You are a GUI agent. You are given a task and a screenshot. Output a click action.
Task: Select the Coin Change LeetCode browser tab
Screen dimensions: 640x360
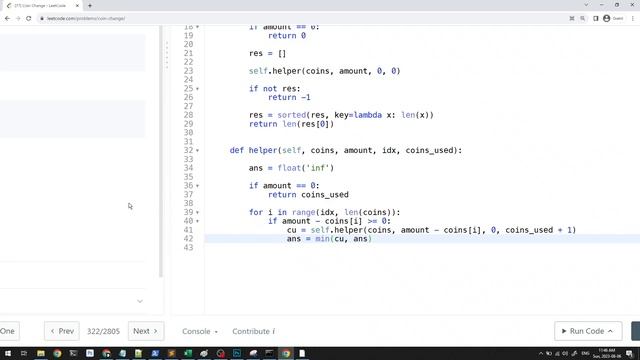(x=42, y=6)
